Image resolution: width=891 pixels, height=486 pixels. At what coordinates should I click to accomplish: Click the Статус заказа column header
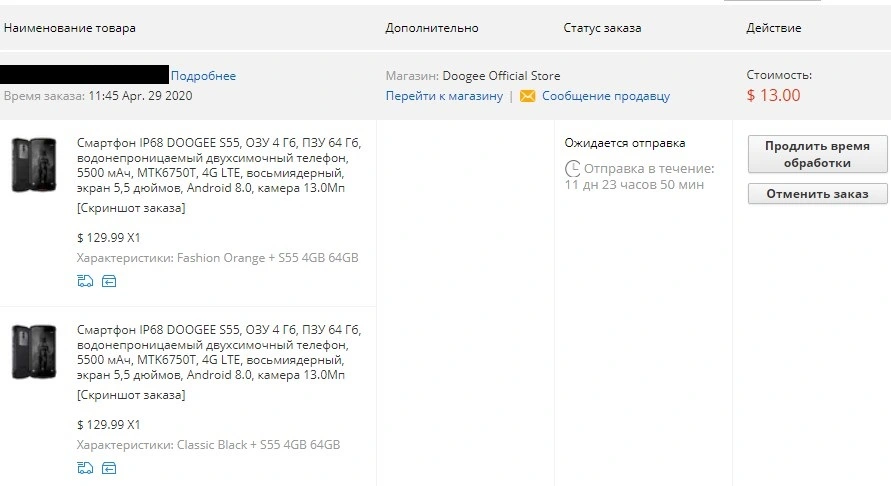602,28
